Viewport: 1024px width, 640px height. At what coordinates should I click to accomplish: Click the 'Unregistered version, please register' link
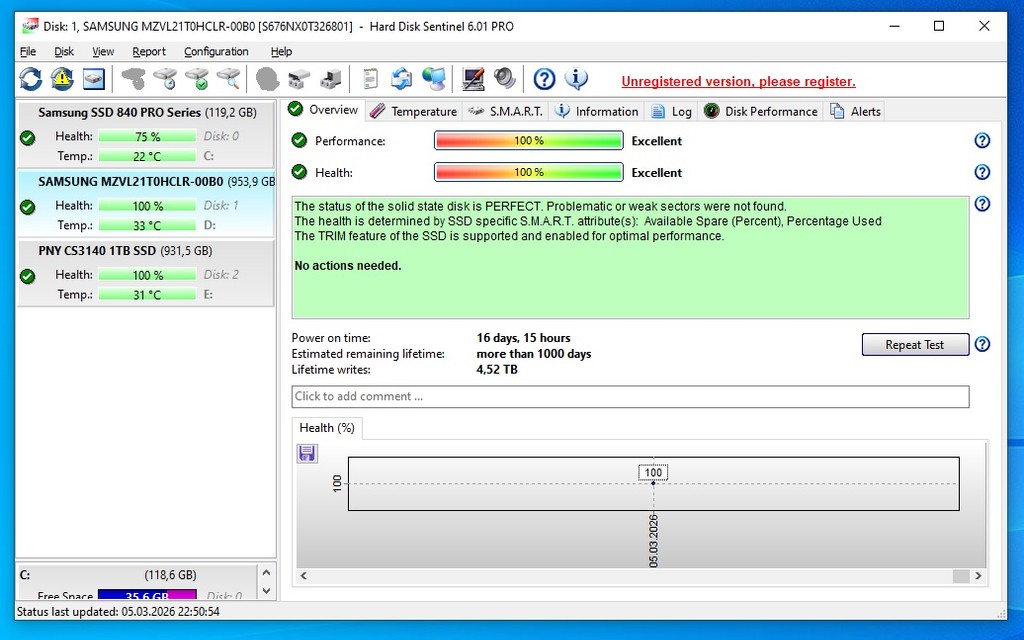(738, 82)
